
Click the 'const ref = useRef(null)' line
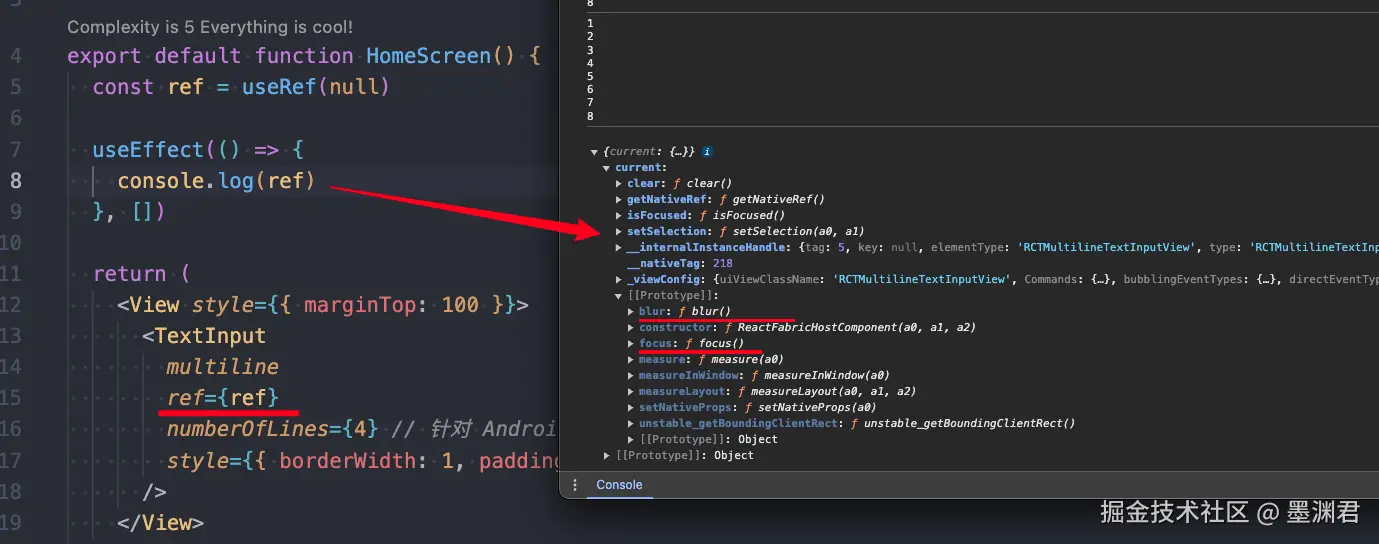pyautogui.click(x=240, y=87)
